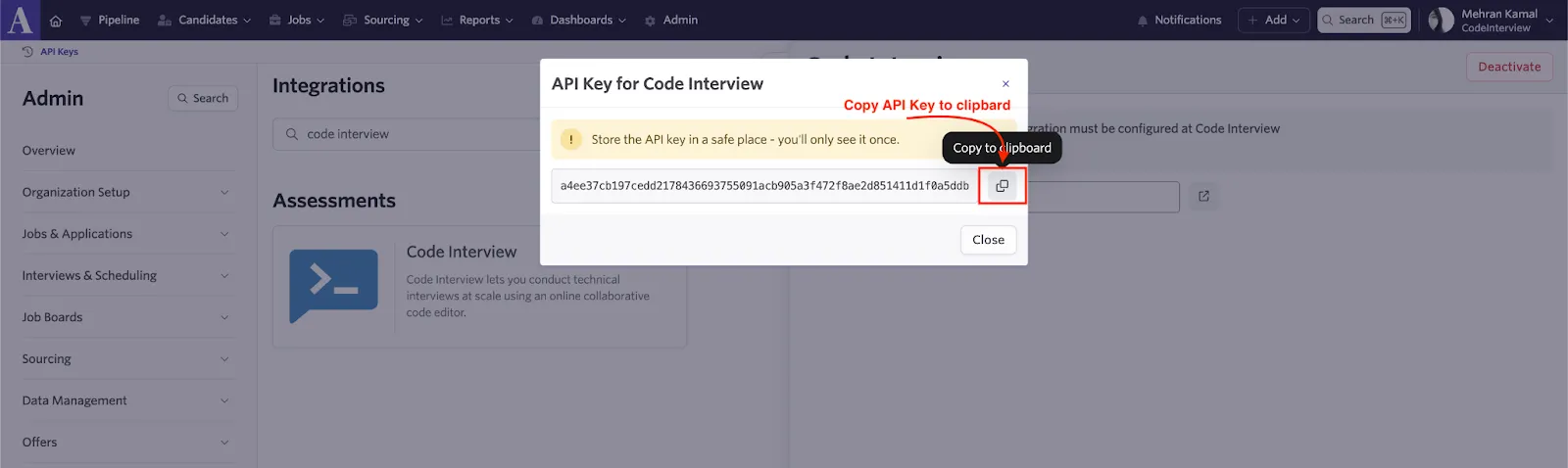Click the Deactivate button
The image size is (1568, 468).
1509,67
